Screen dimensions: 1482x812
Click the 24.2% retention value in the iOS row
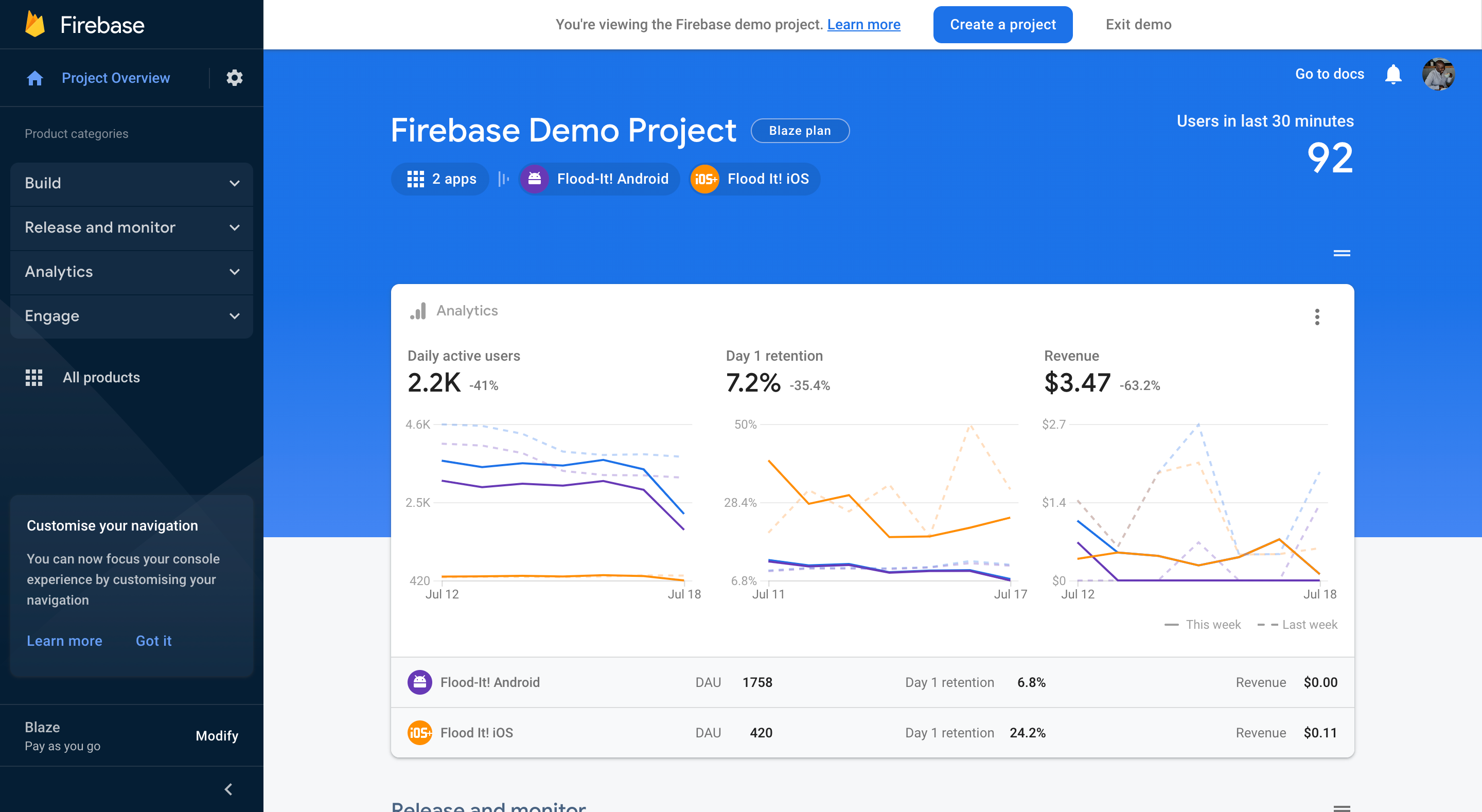pos(1028,733)
